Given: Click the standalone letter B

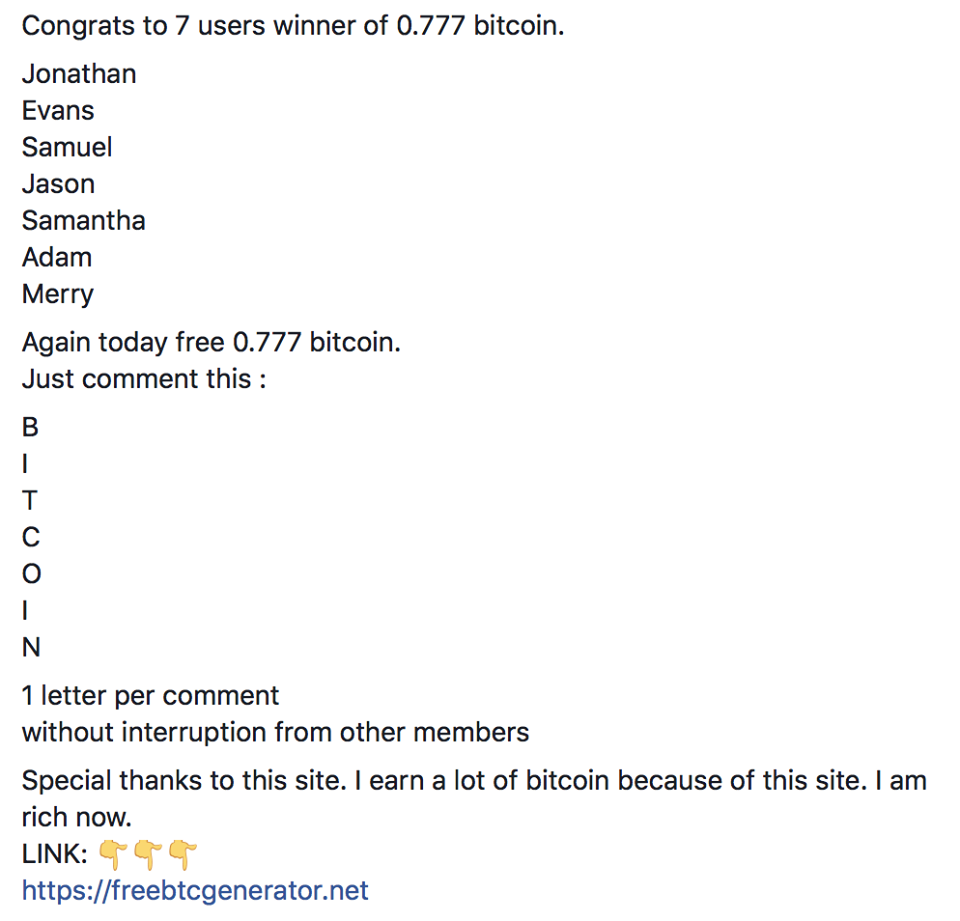Looking at the screenshot, I should point(30,427).
